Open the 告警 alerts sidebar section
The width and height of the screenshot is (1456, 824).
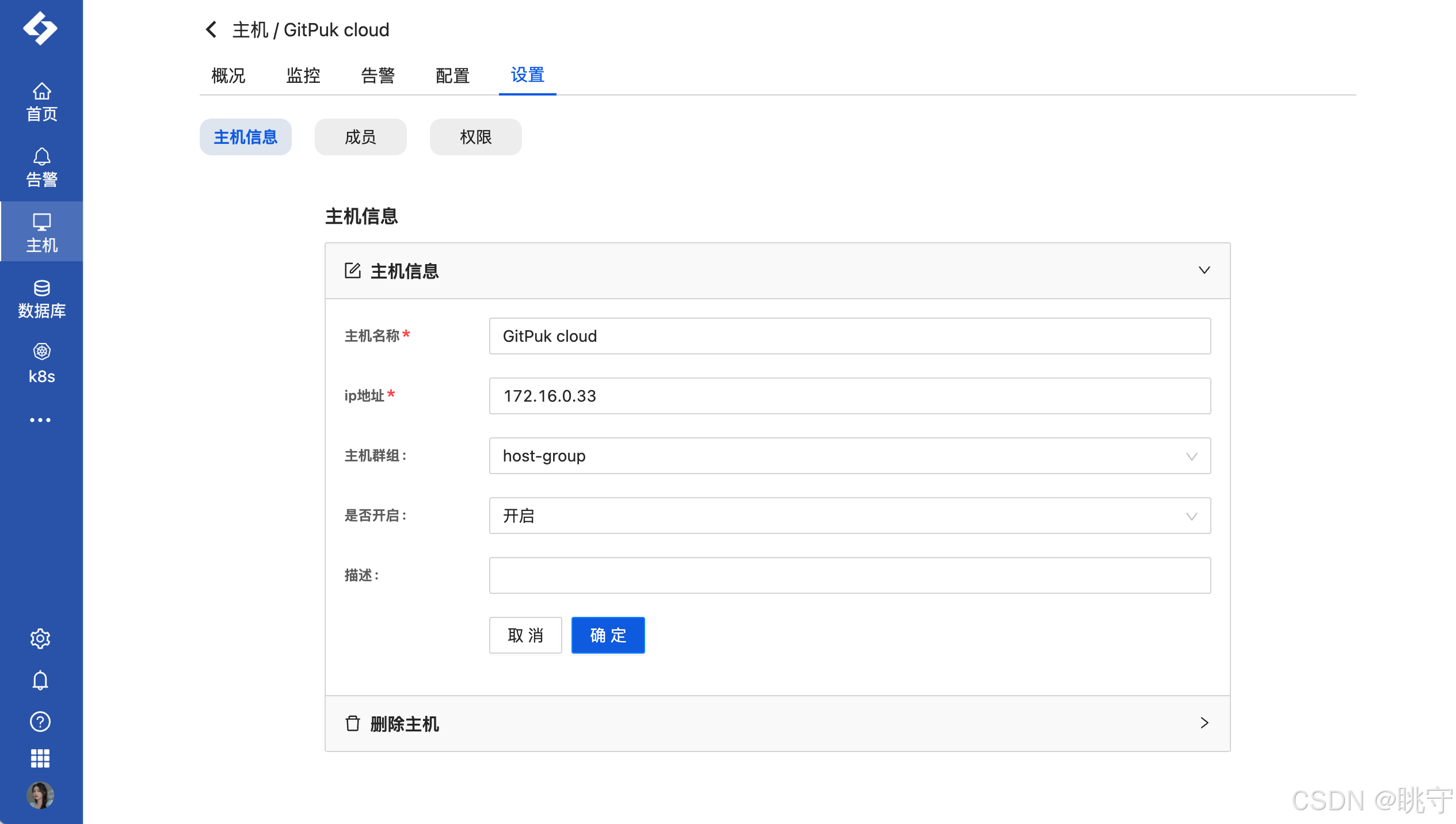tap(41, 168)
